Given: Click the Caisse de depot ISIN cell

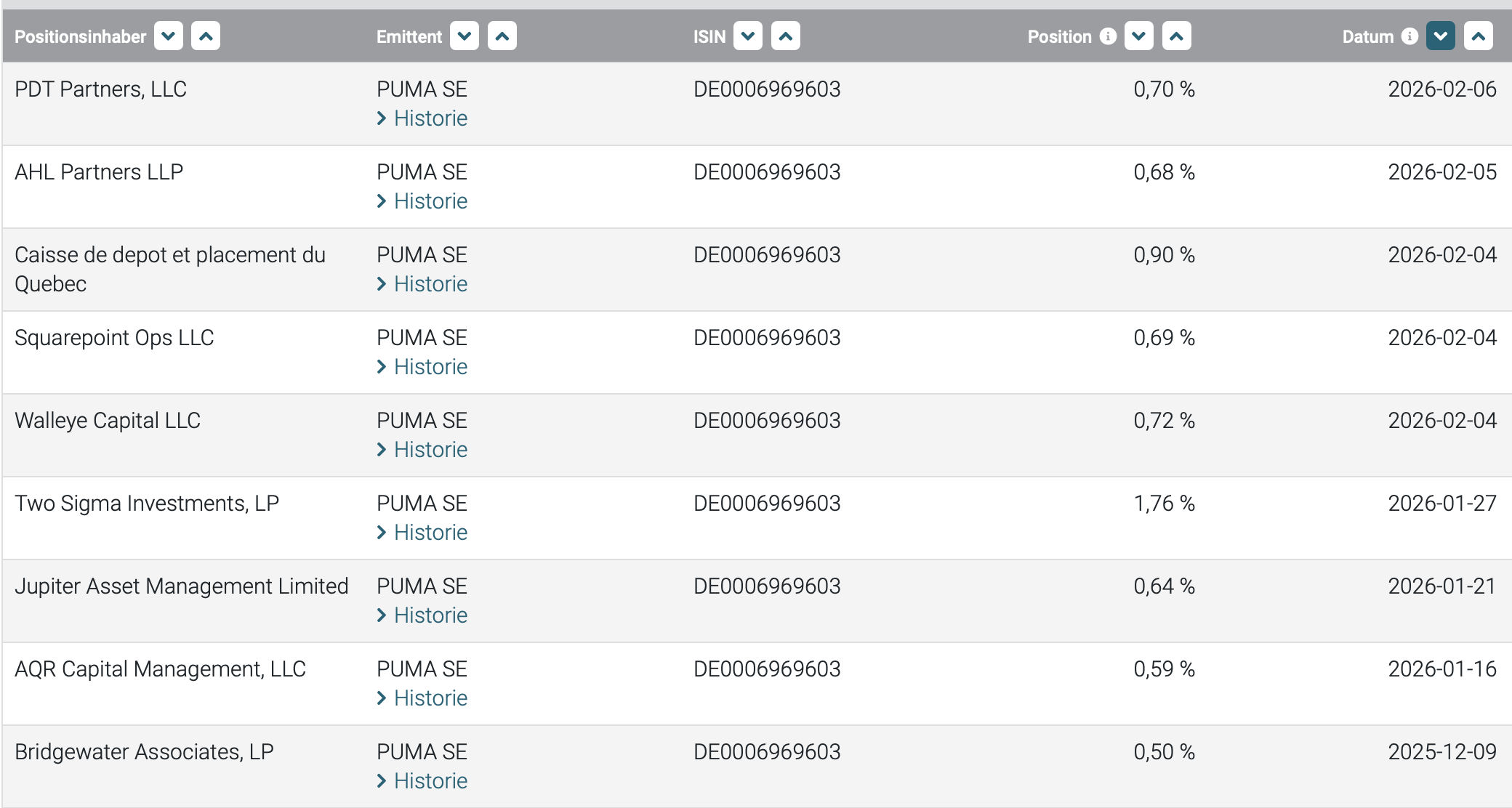Looking at the screenshot, I should 766,255.
